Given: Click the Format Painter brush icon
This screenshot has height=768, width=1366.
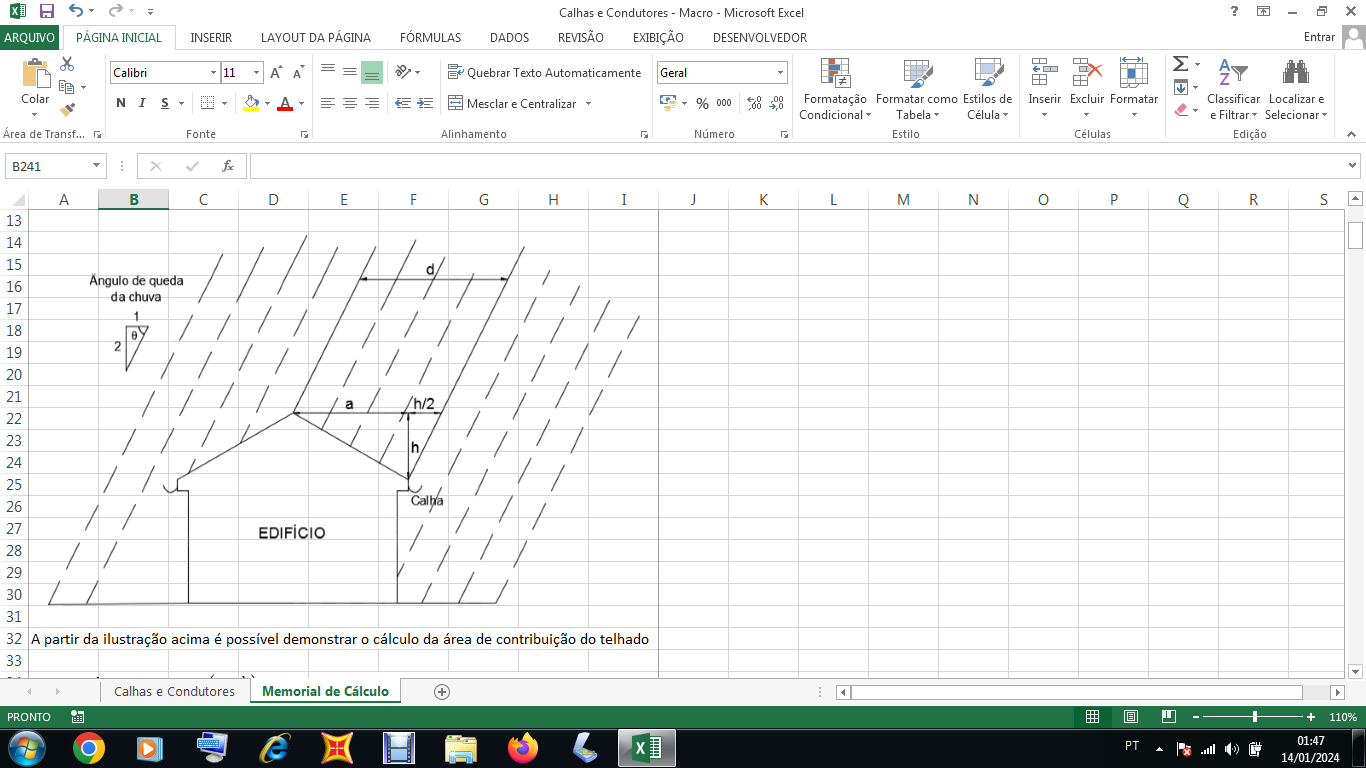Looking at the screenshot, I should coord(67,110).
